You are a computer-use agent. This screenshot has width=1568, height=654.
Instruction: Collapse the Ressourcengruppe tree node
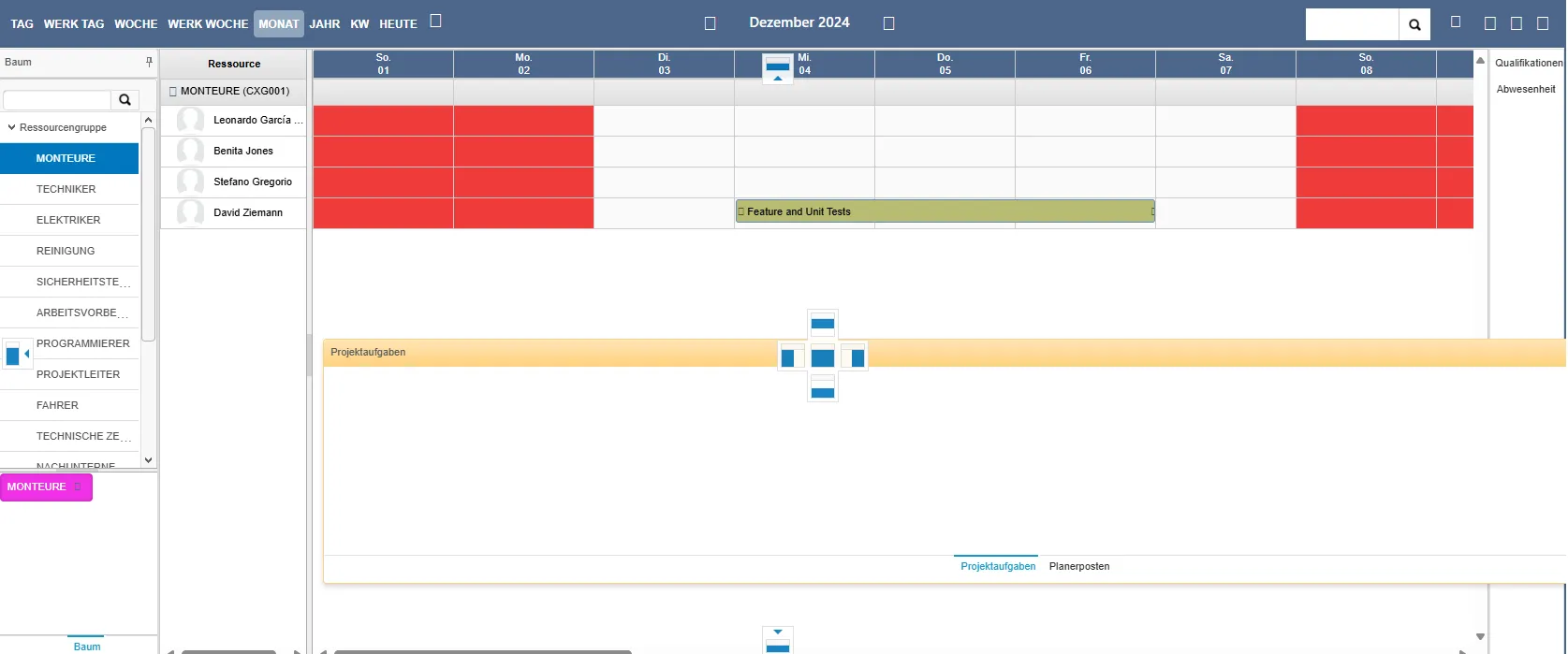pos(11,127)
